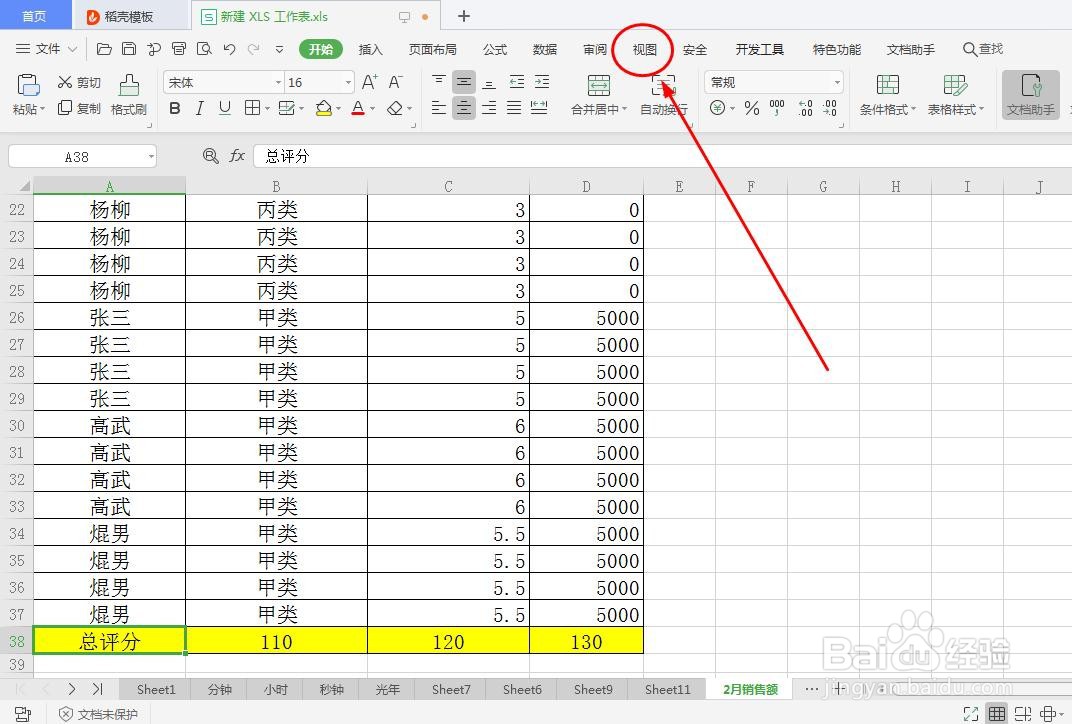Click the decrease indent icon
This screenshot has width=1072, height=724.
(x=517, y=82)
